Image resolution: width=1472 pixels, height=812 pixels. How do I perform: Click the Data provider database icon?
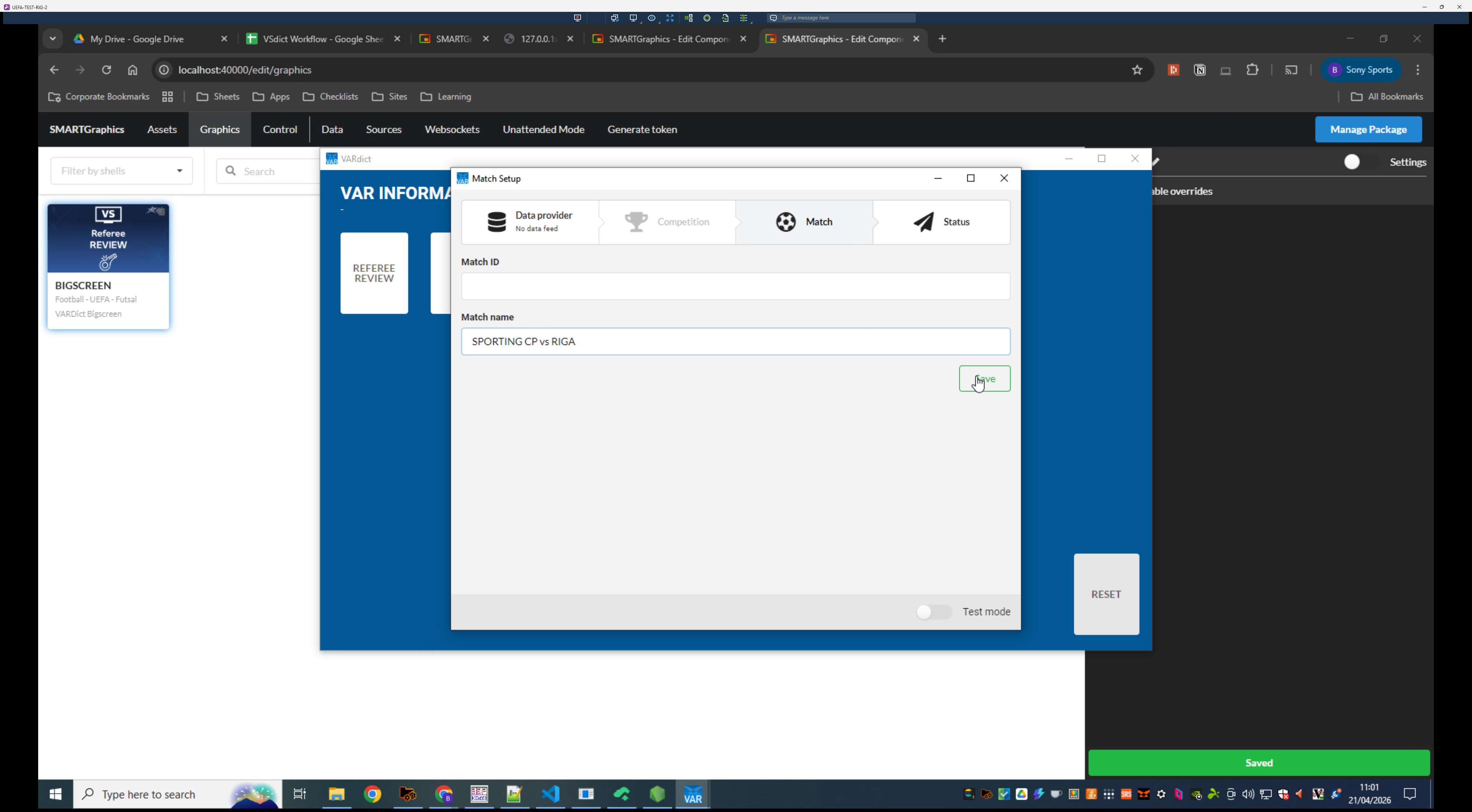(x=497, y=222)
